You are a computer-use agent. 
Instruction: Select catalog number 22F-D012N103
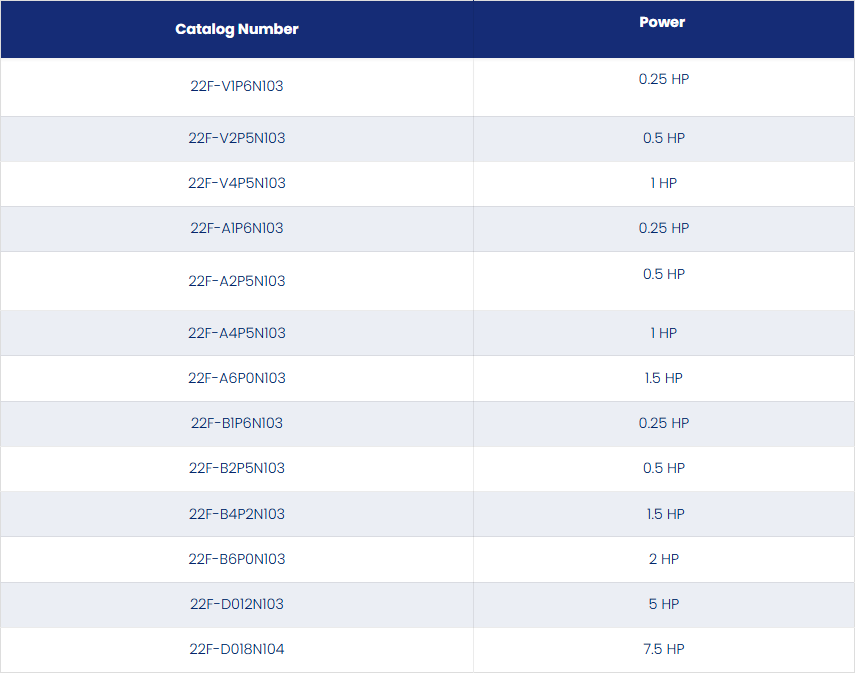[x=236, y=604]
